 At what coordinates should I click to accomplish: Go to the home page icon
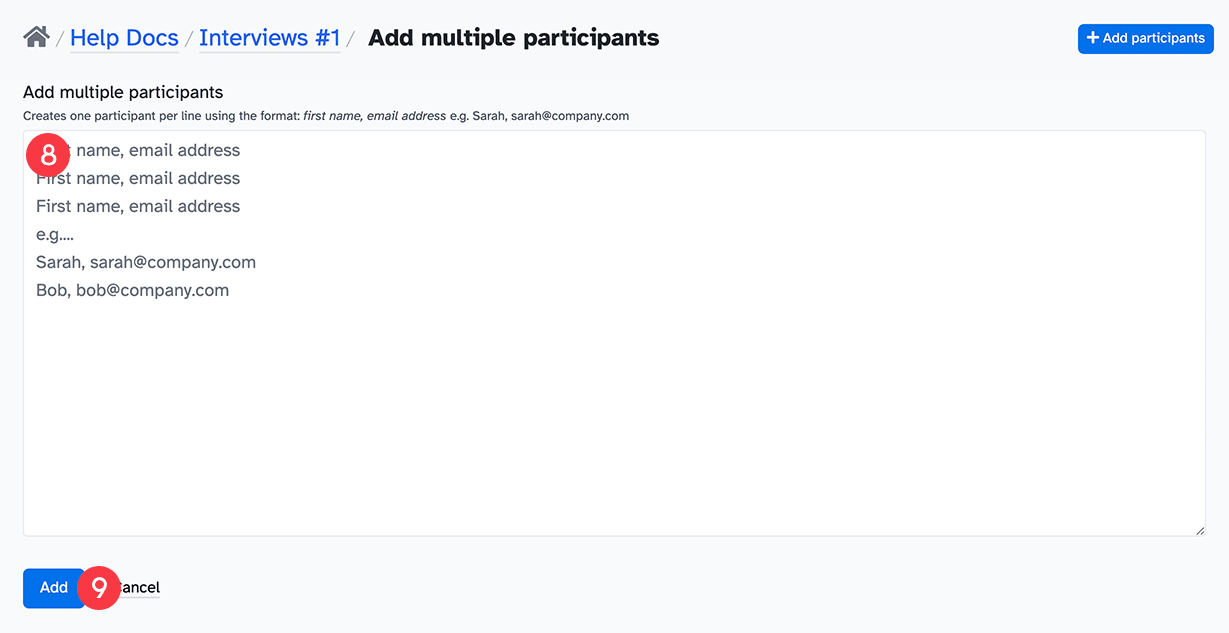36,38
